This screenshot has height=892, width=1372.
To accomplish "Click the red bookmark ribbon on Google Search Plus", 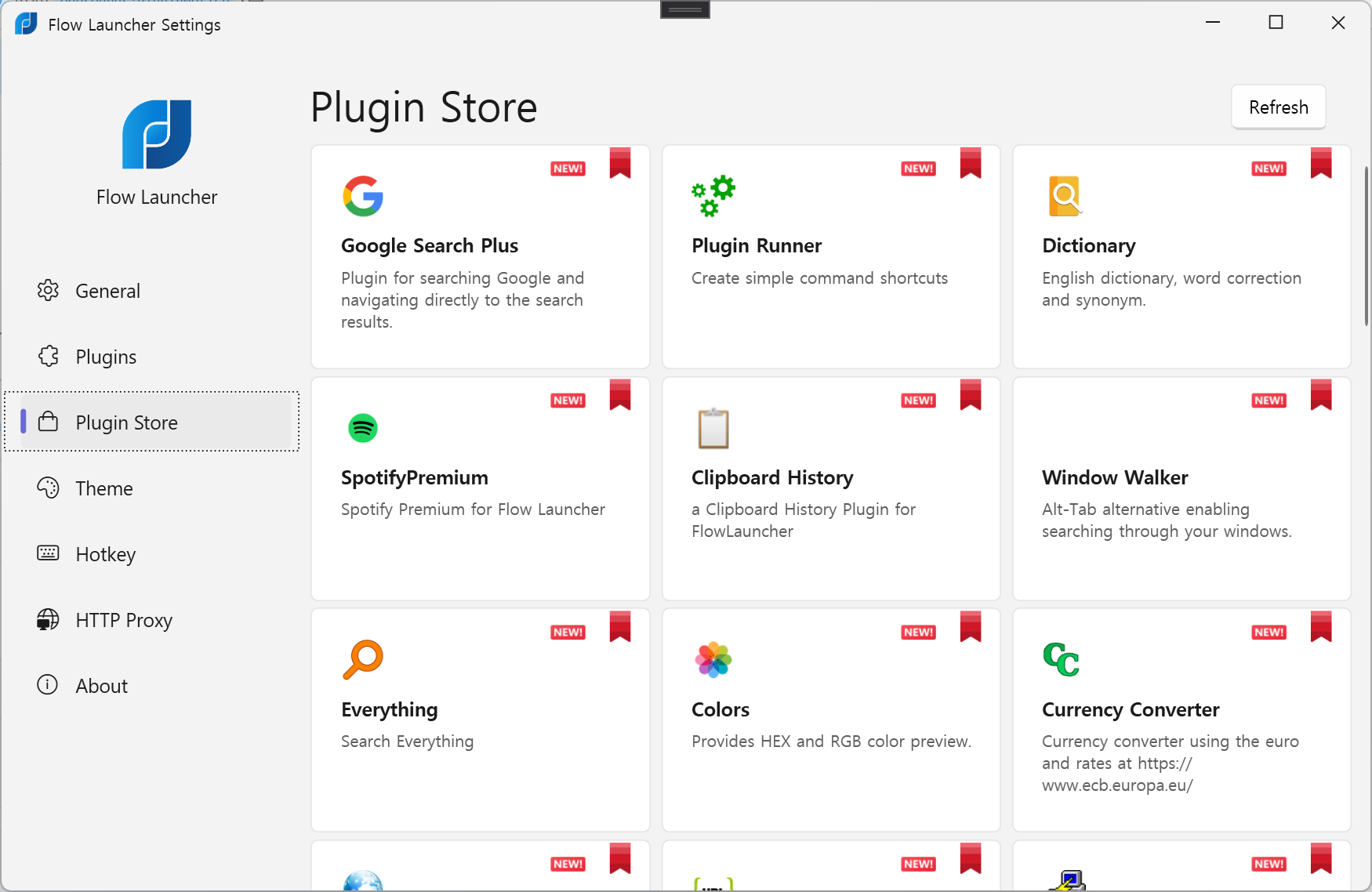I will [x=620, y=163].
